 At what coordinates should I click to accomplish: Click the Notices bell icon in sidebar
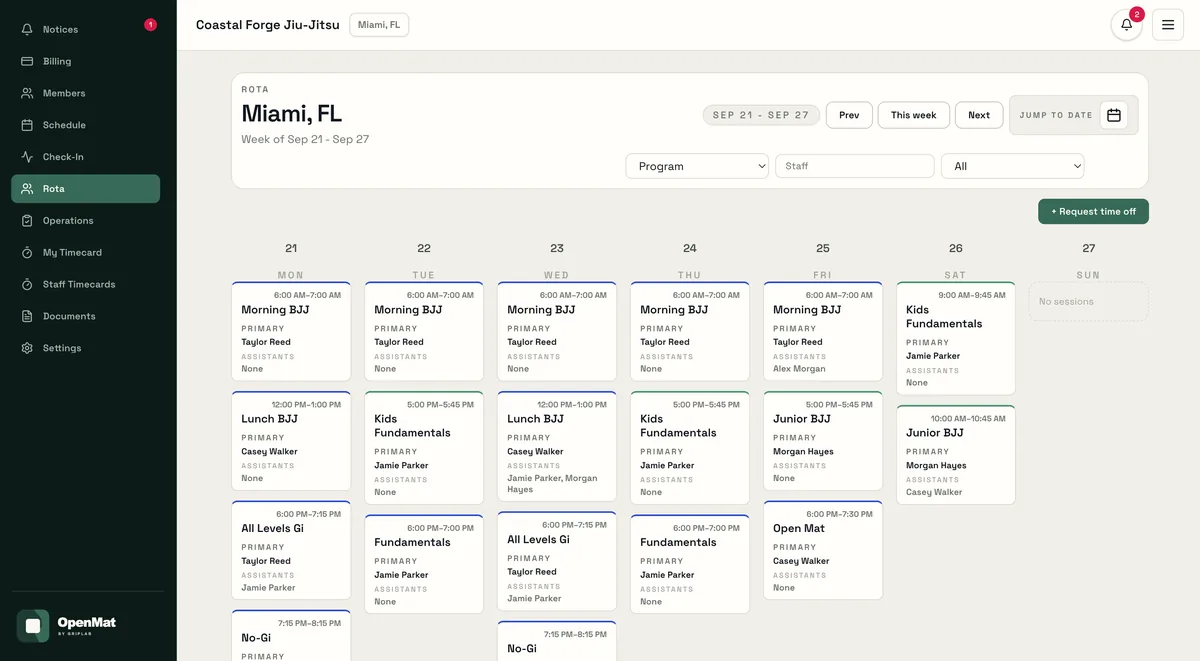click(x=27, y=29)
